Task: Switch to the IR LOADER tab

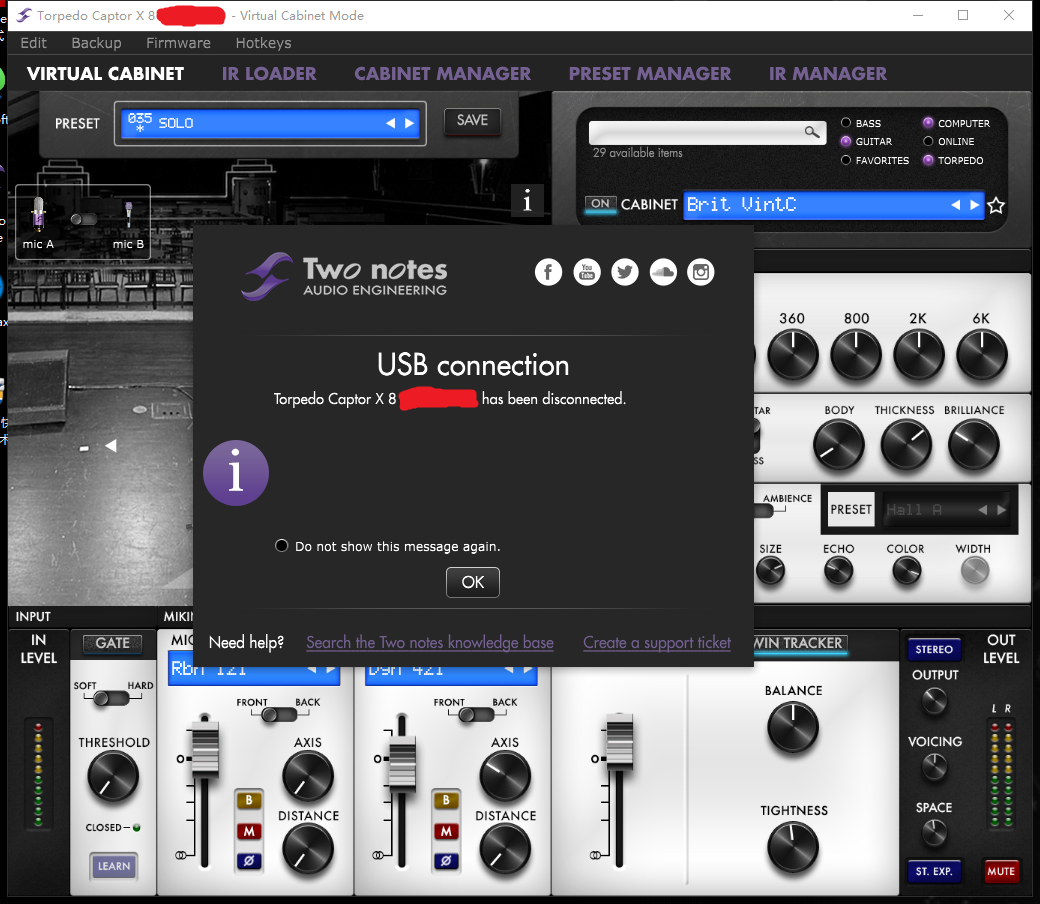Action: (269, 74)
